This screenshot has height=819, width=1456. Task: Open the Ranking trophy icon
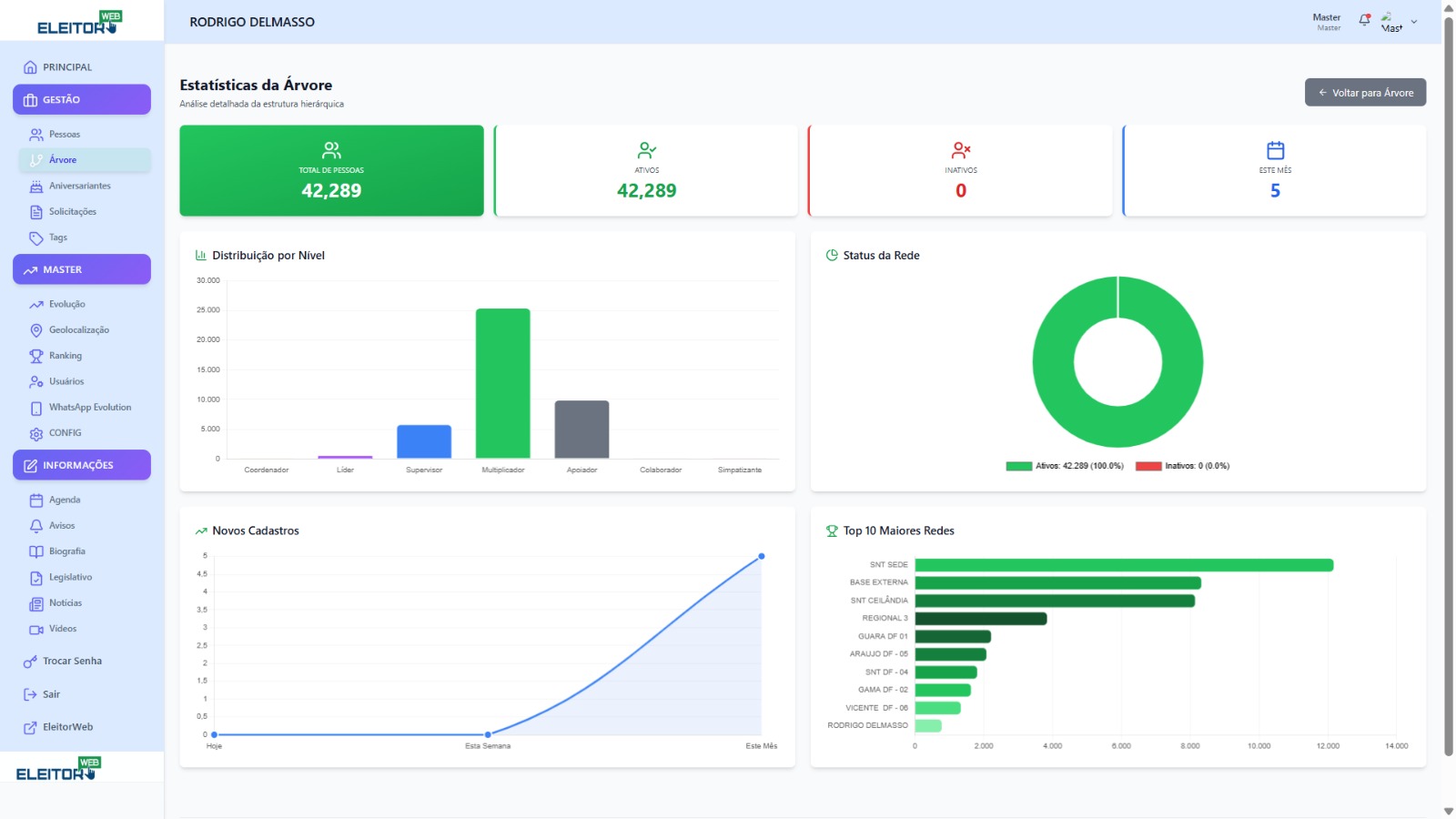pos(36,356)
